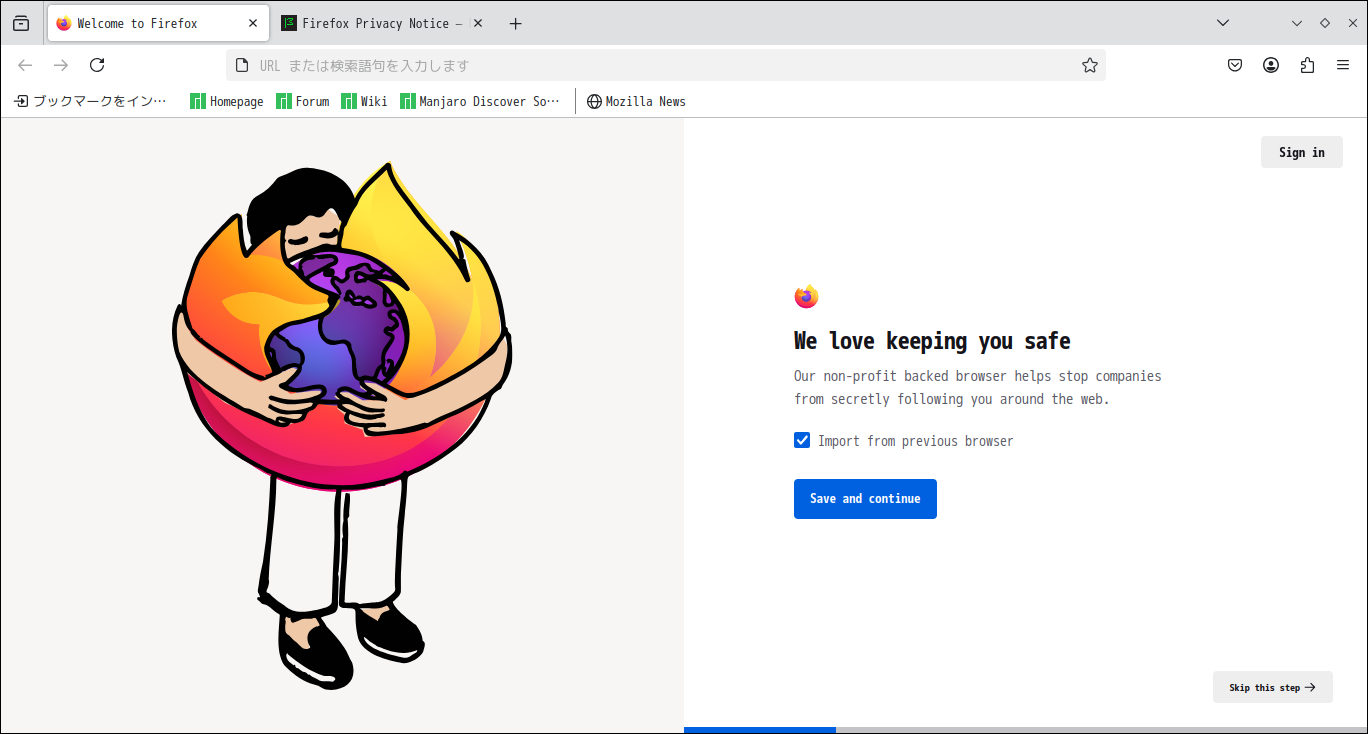
Task: Open Firefox View from the tab bar
Action: tap(21, 23)
